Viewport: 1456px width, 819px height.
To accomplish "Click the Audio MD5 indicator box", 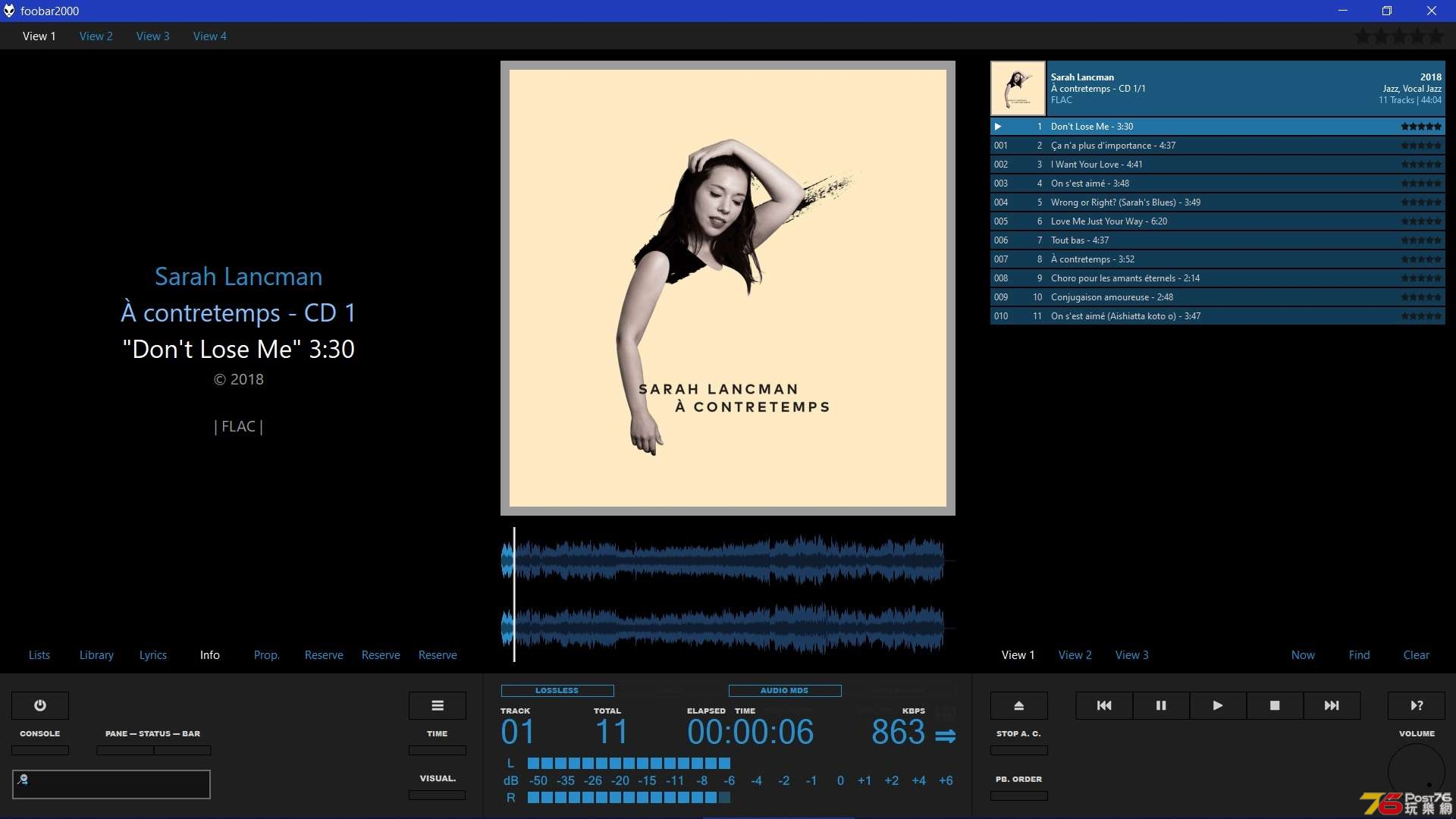I will click(785, 691).
